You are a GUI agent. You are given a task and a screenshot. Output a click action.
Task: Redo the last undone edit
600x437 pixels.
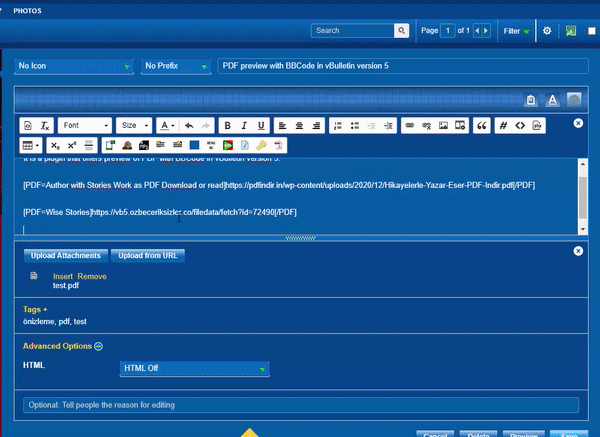205,126
